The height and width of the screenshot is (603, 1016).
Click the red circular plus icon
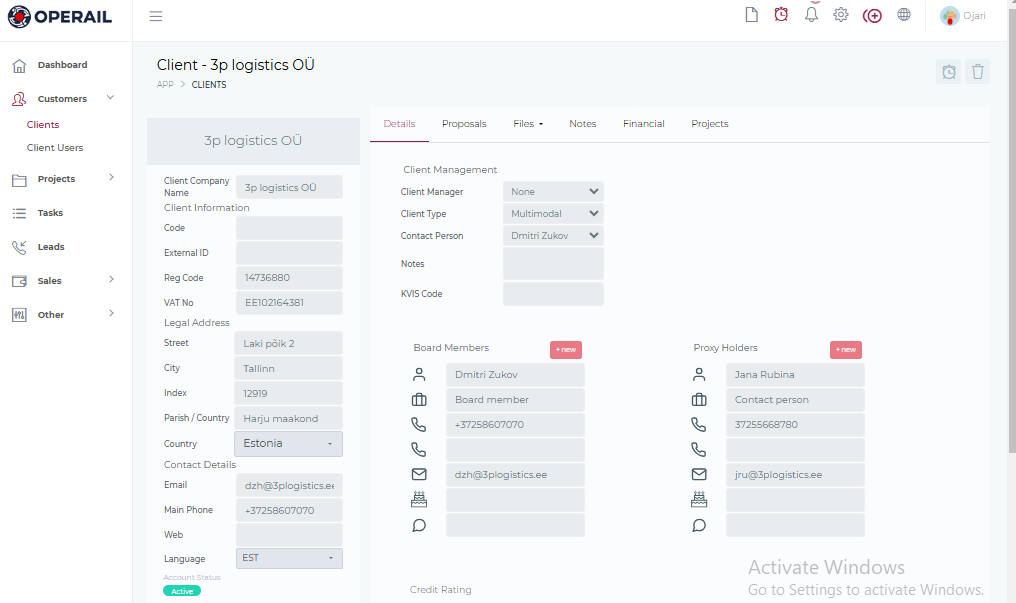(872, 15)
